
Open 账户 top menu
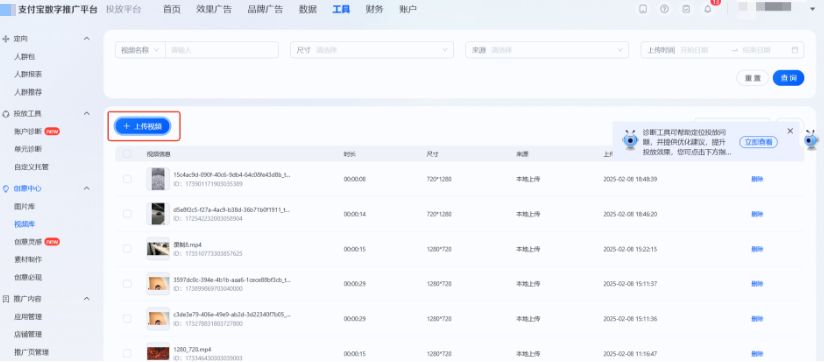(408, 9)
